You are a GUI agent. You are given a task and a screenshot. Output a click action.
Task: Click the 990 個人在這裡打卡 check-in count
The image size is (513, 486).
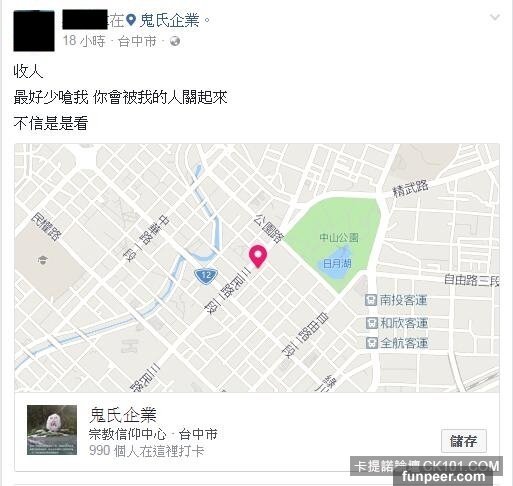point(146,451)
